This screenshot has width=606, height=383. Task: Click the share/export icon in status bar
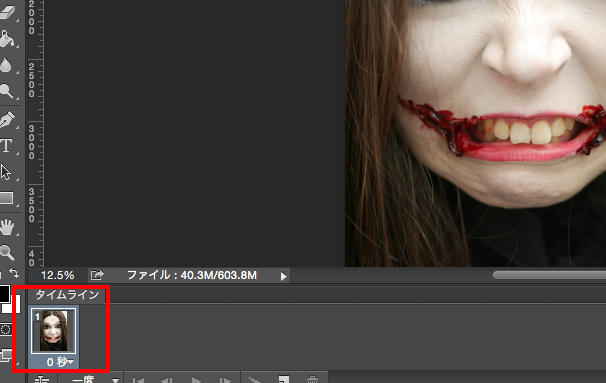tap(97, 275)
